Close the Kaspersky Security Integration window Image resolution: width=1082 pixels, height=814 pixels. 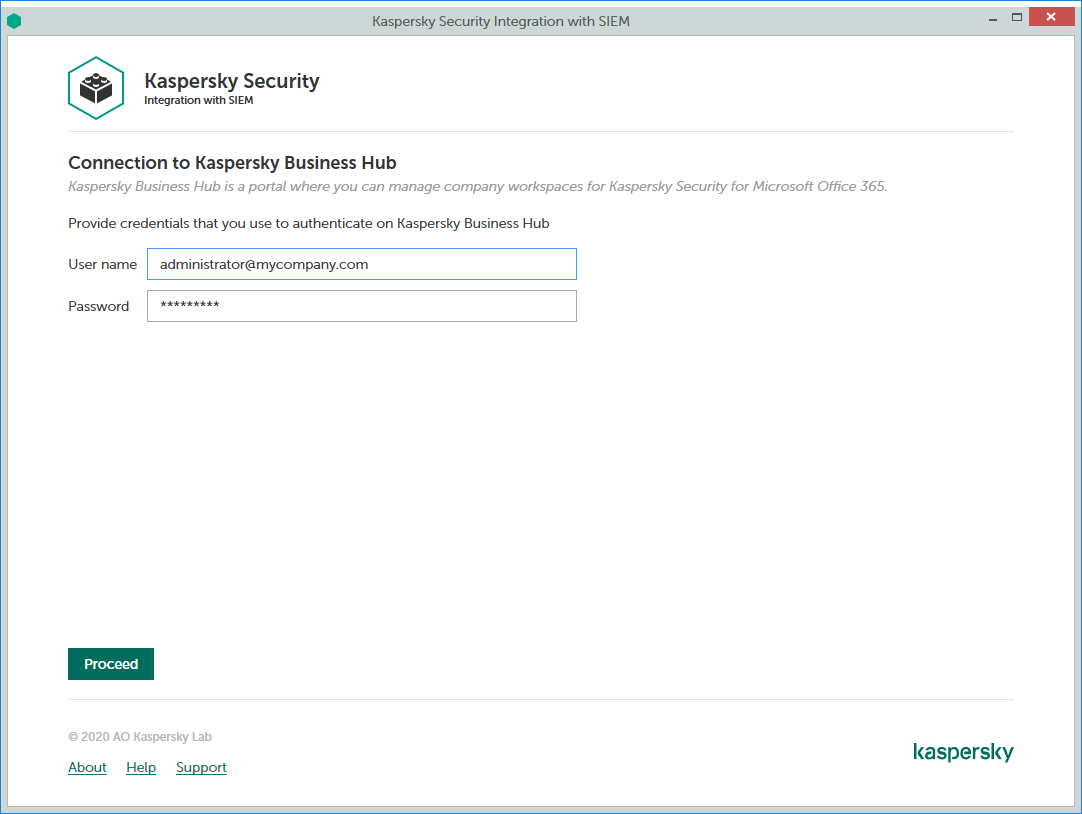coord(1050,17)
